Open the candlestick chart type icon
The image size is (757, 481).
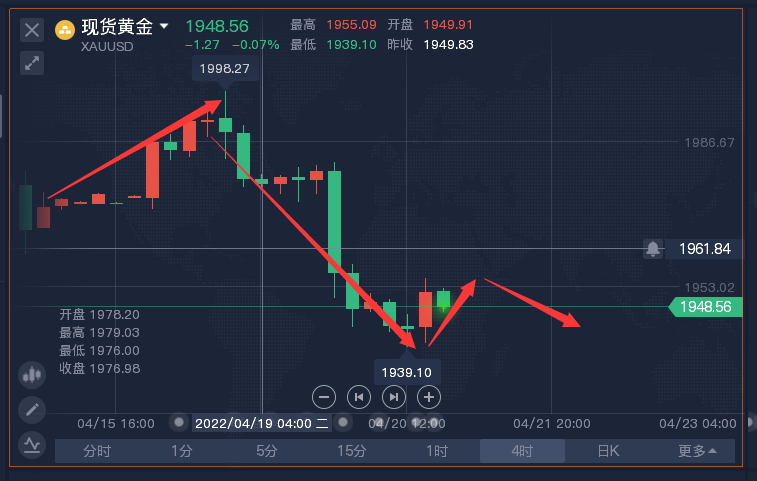pos(32,375)
